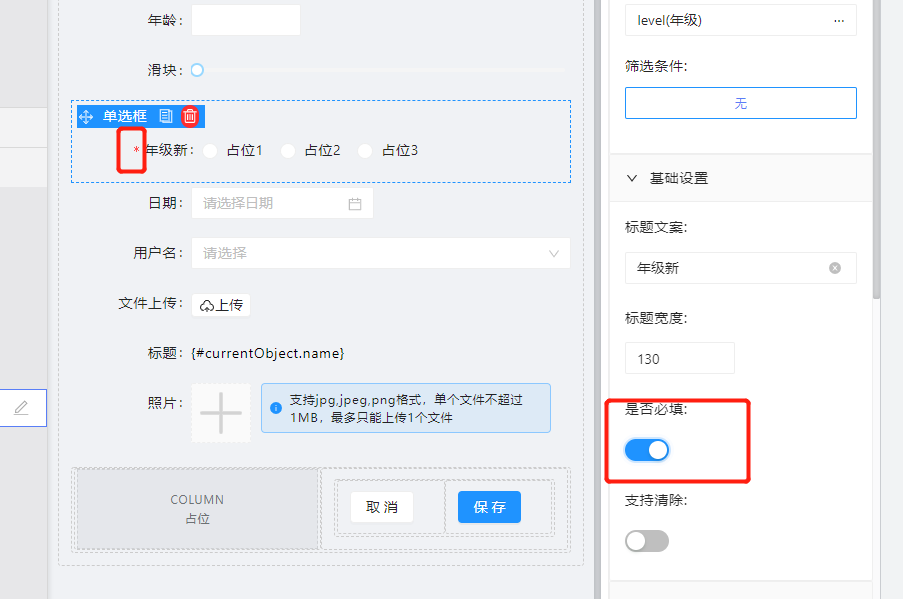The width and height of the screenshot is (903, 599).
Task: Click the move handle of 单选框 component
Action: point(86,117)
